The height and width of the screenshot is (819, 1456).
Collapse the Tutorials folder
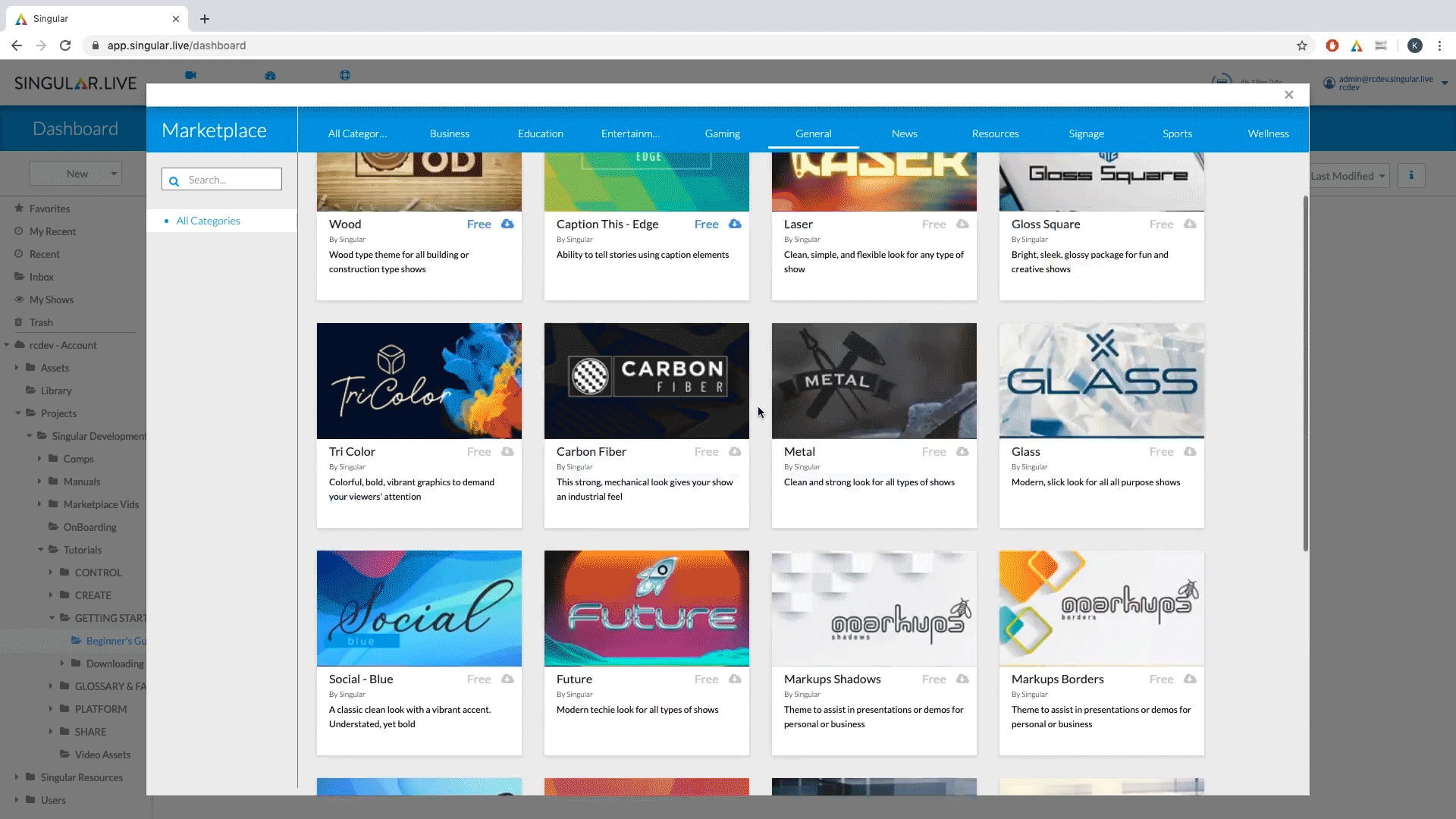coord(40,550)
